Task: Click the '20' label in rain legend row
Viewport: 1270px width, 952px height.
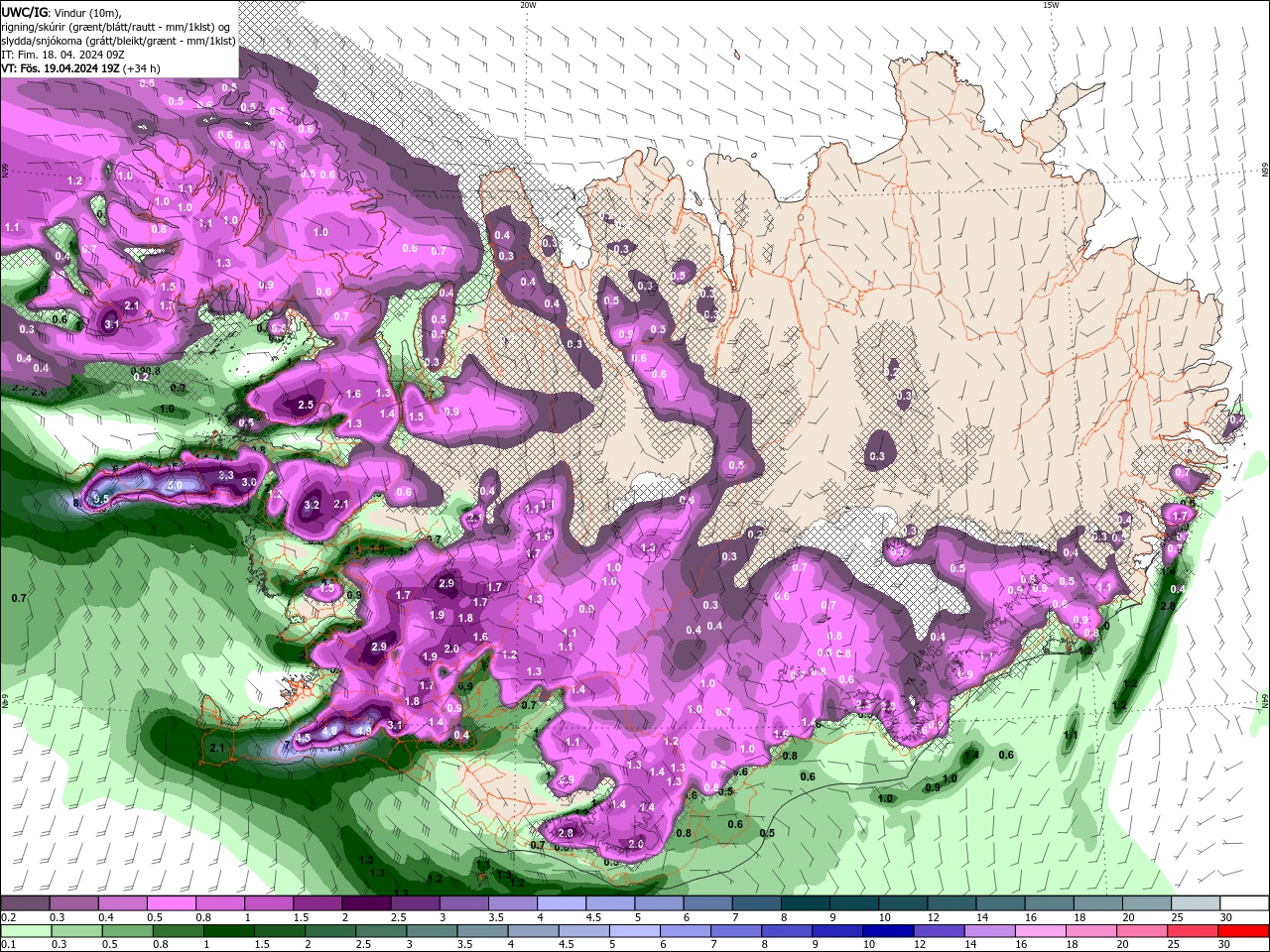Action: click(1123, 944)
